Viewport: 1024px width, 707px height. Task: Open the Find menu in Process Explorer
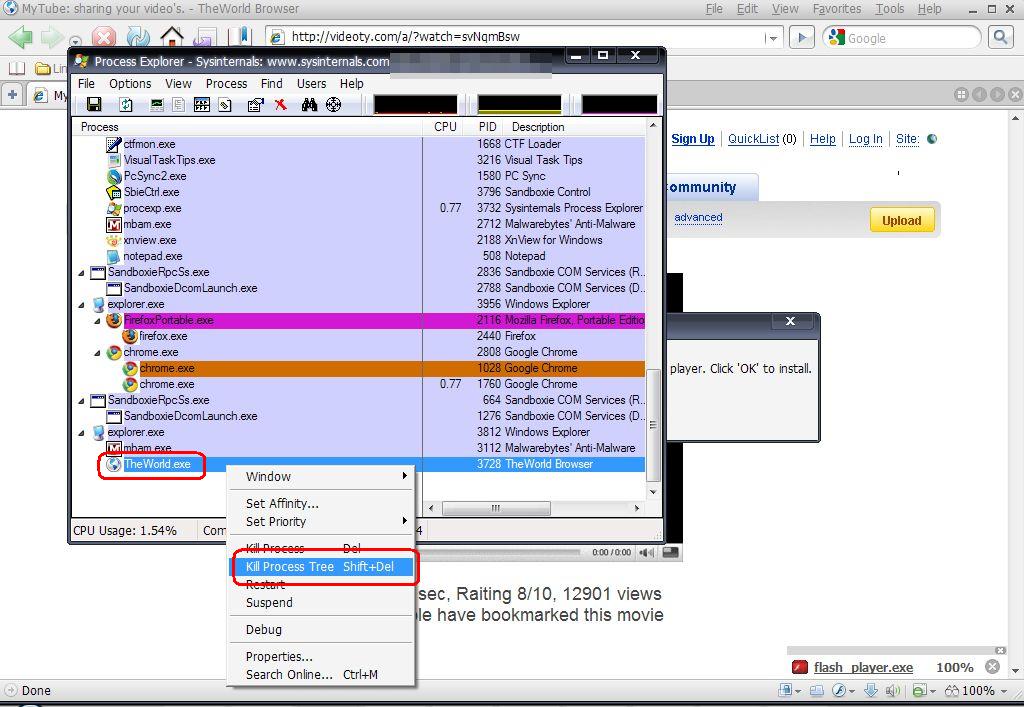click(272, 84)
